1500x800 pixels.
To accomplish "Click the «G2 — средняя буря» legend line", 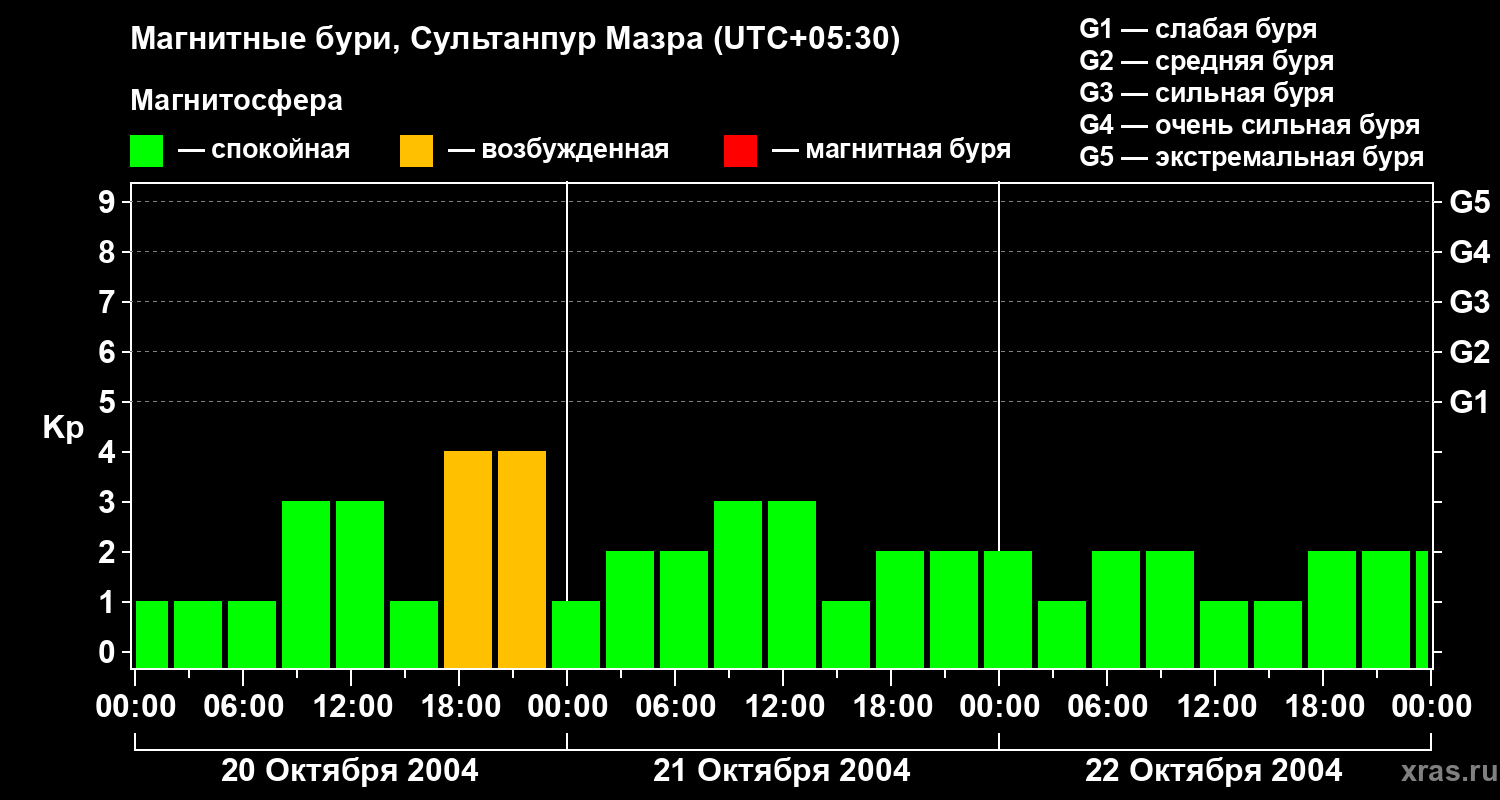I will coord(1207,61).
